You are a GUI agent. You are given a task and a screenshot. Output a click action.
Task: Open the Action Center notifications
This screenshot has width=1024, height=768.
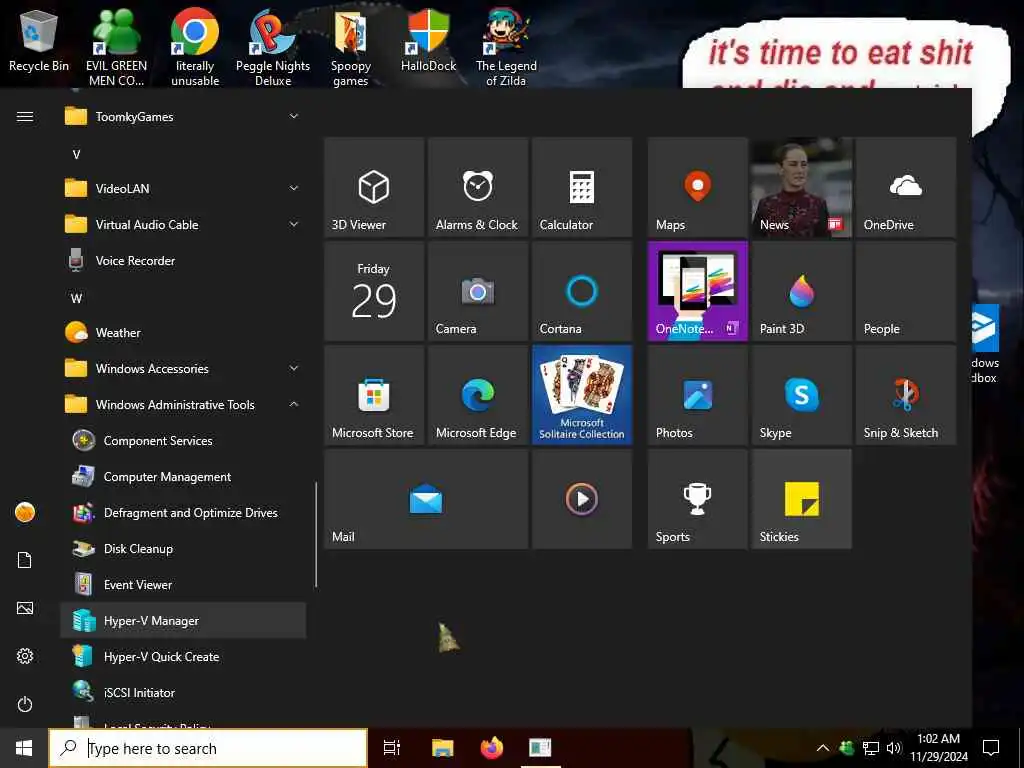pyautogui.click(x=991, y=748)
